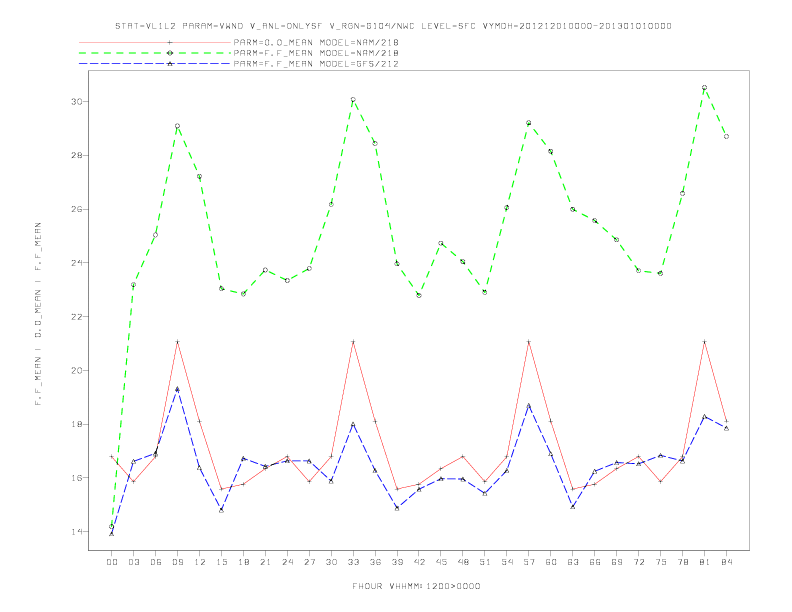792x612 pixels.
Task: Click red plus data point at hour 57 peak
Action: [529, 342]
